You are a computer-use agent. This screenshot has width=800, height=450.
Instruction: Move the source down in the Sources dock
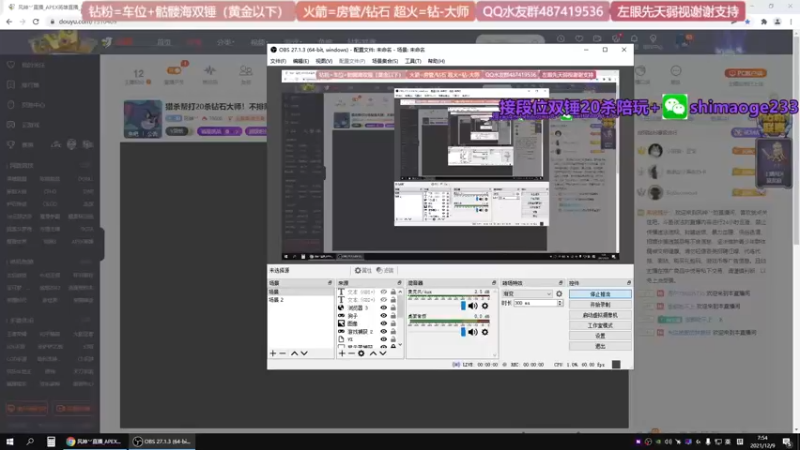[x=383, y=353]
